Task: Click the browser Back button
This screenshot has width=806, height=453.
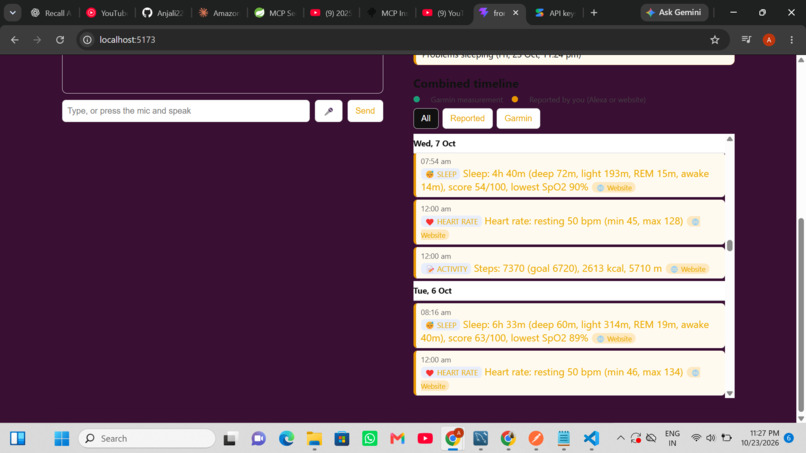Action: (x=15, y=40)
